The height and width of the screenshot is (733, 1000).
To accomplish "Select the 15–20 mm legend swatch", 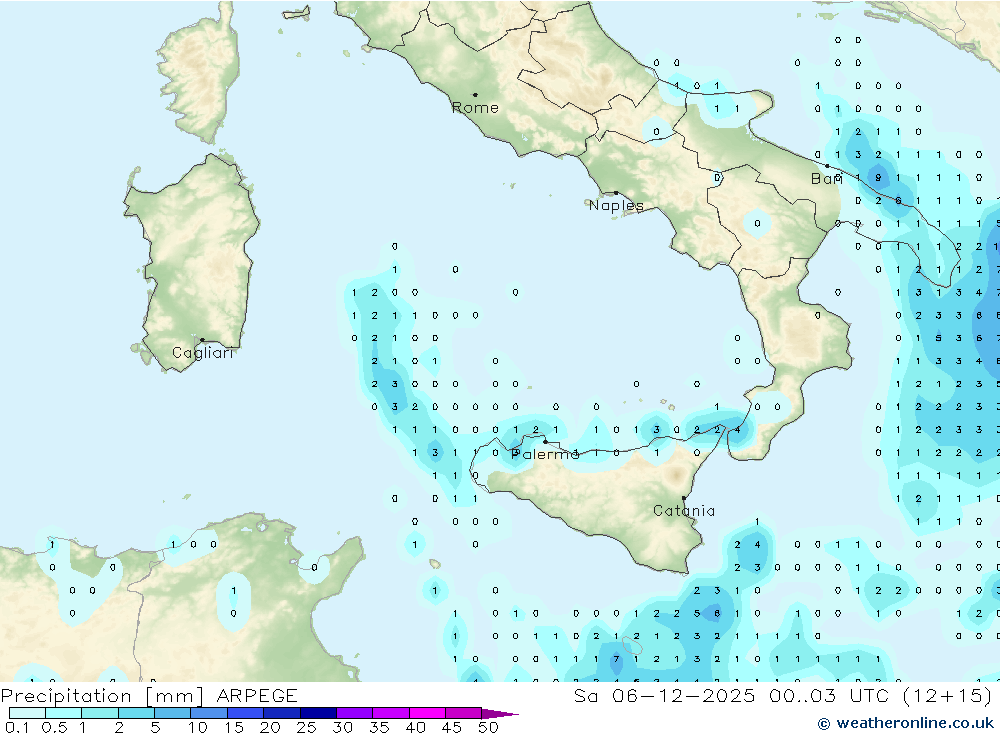I will tap(245, 713).
